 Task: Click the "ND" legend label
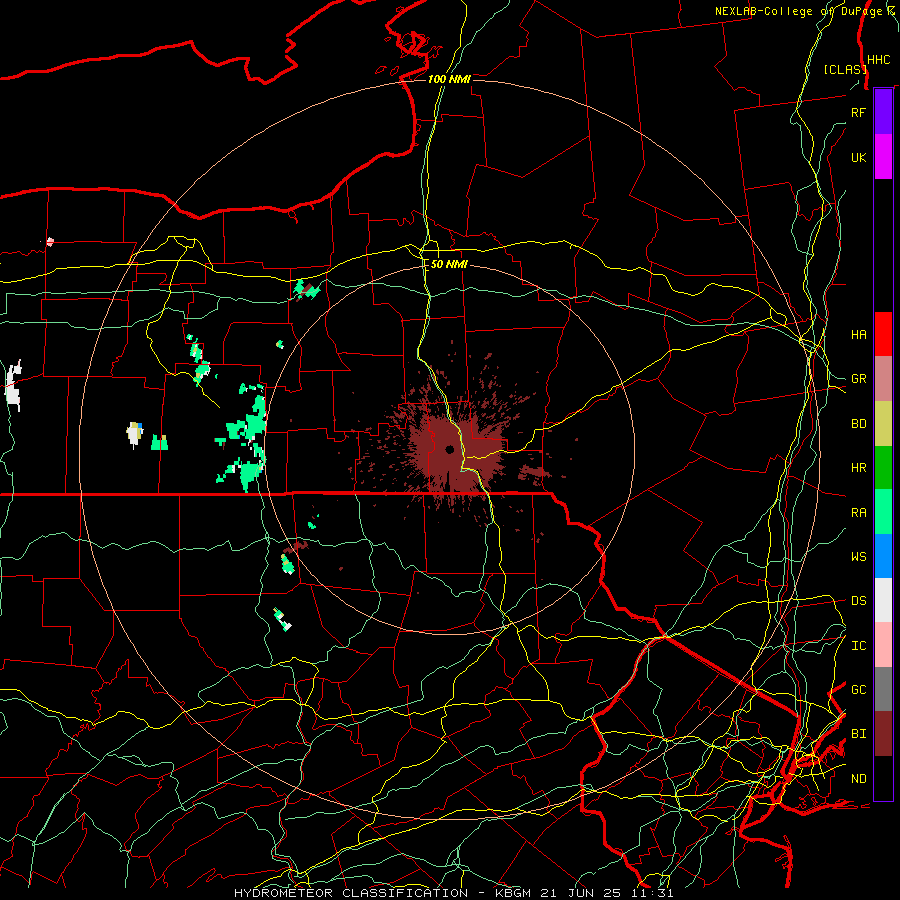click(858, 778)
